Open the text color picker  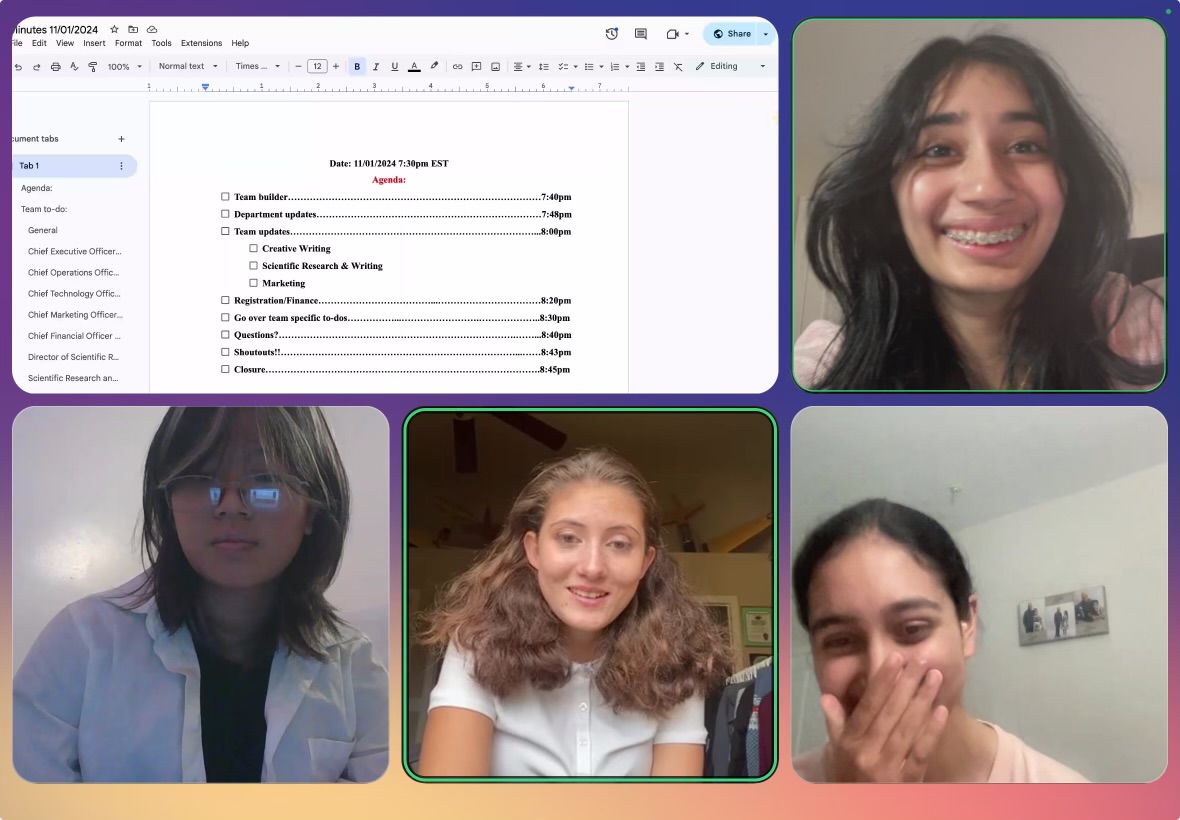[x=414, y=67]
